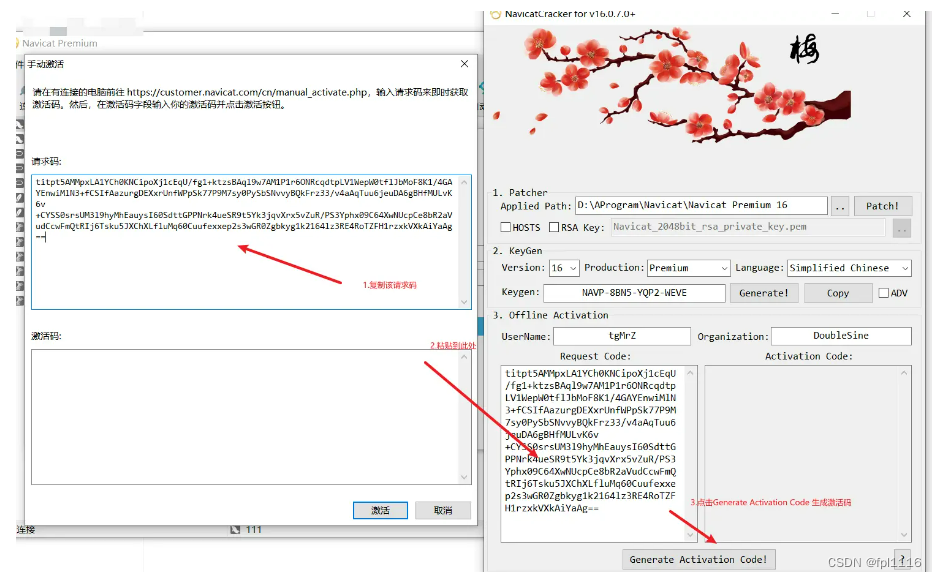Click the Applied Path input field
The image size is (937, 579).
point(701,205)
